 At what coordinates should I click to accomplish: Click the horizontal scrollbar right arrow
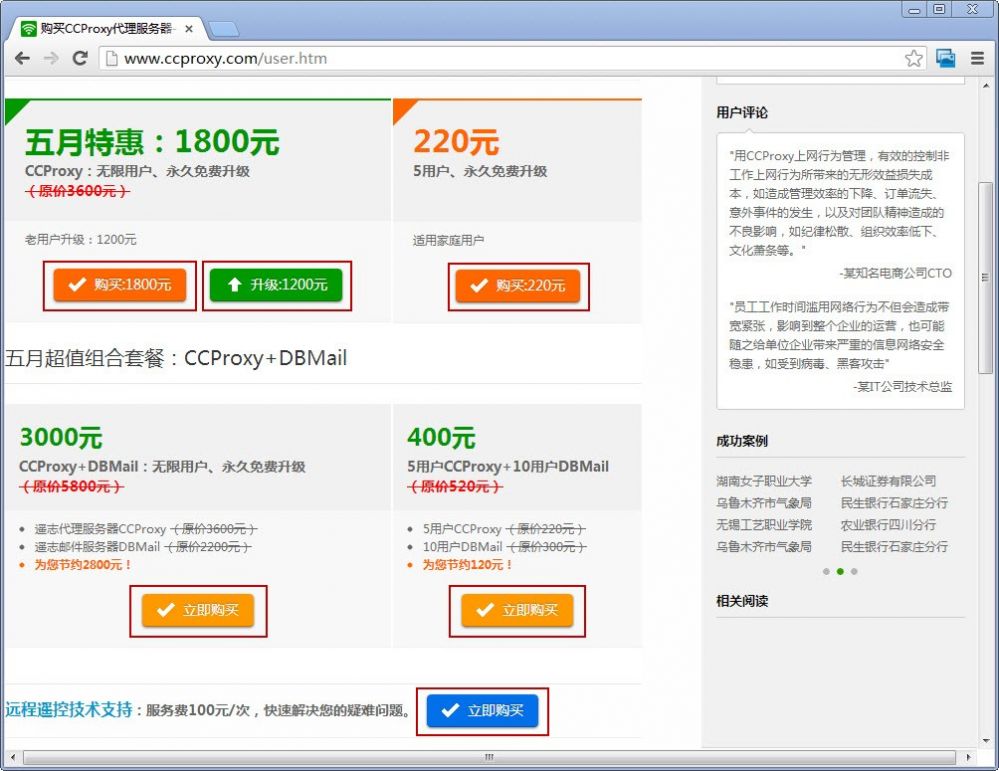968,758
